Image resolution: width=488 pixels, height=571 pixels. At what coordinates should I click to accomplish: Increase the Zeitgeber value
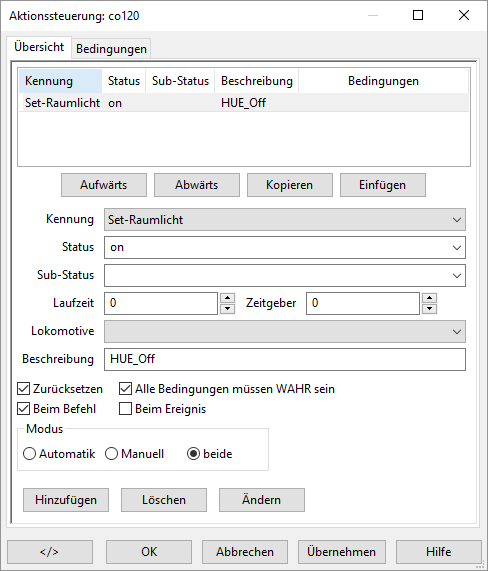pyautogui.click(x=429, y=298)
